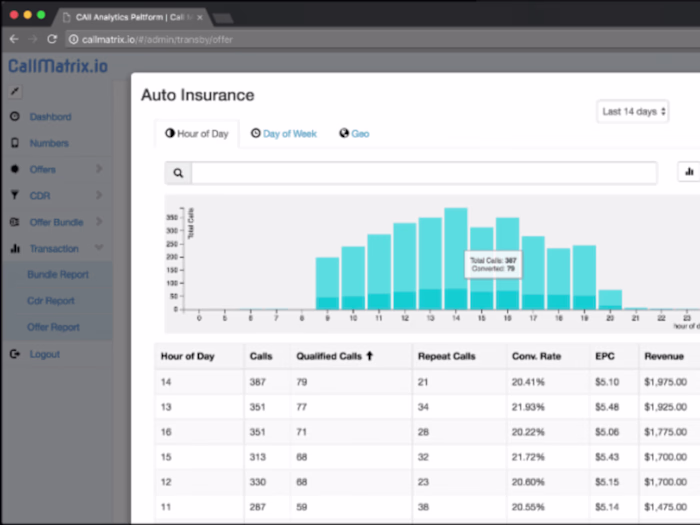Click the Numbers phone icon
Screen dimensions: 700x525
(x=15, y=143)
